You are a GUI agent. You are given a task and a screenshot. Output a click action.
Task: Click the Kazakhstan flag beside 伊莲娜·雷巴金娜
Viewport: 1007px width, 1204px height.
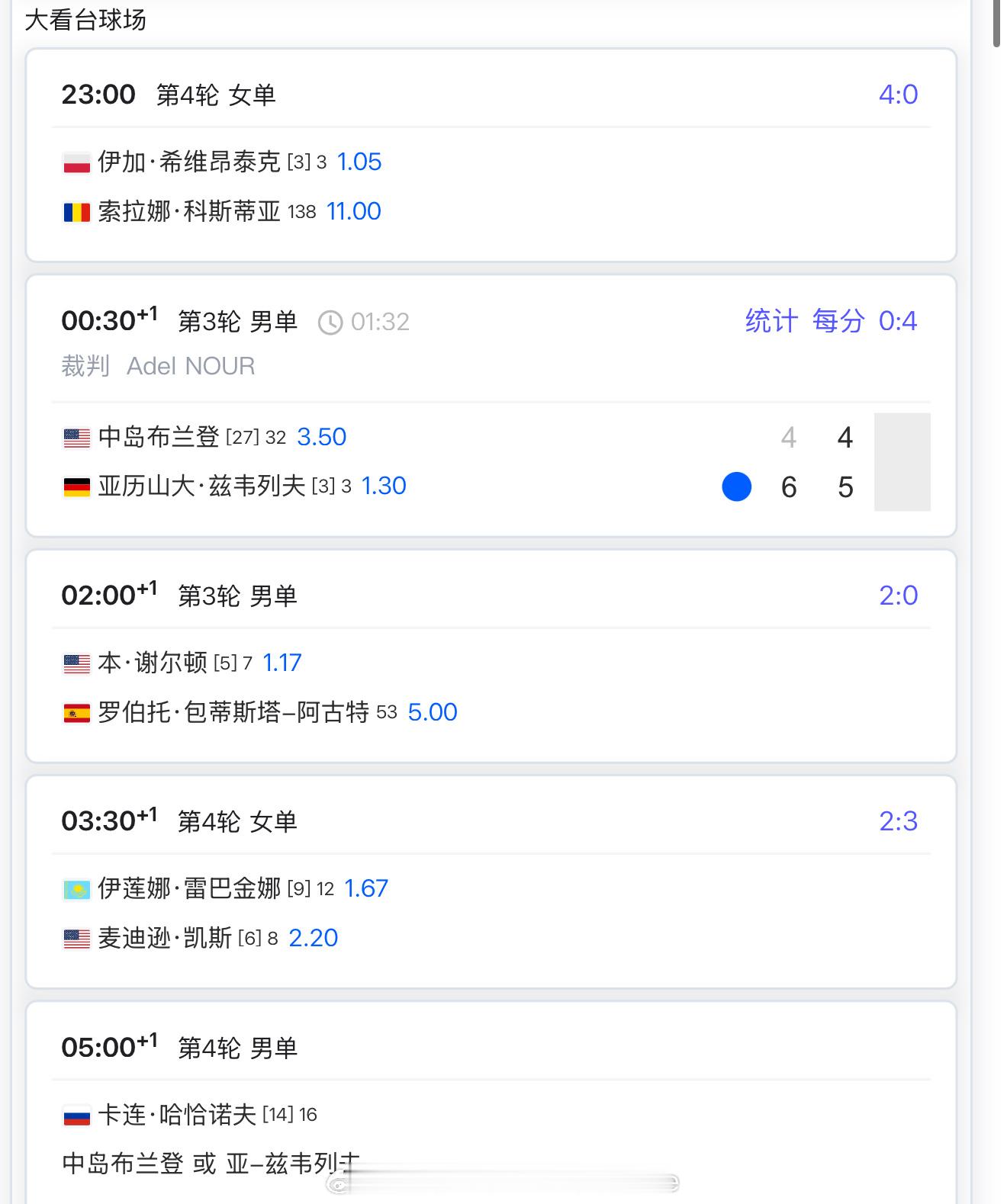pyautogui.click(x=76, y=889)
